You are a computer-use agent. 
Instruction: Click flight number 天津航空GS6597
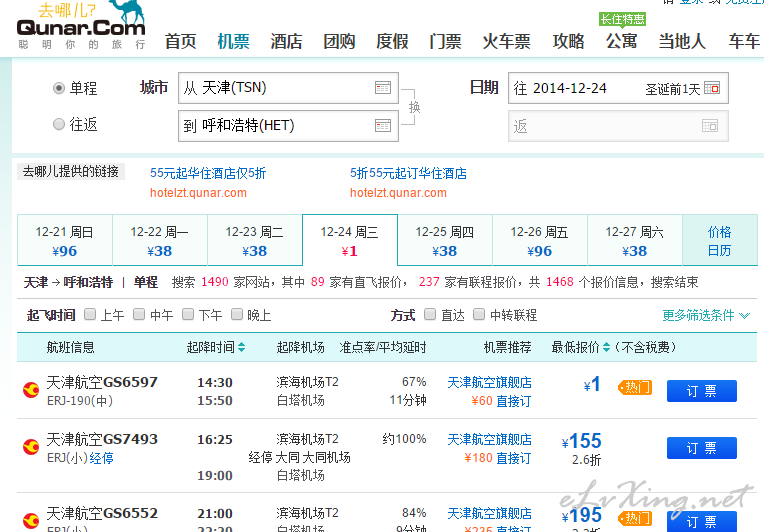click(102, 382)
